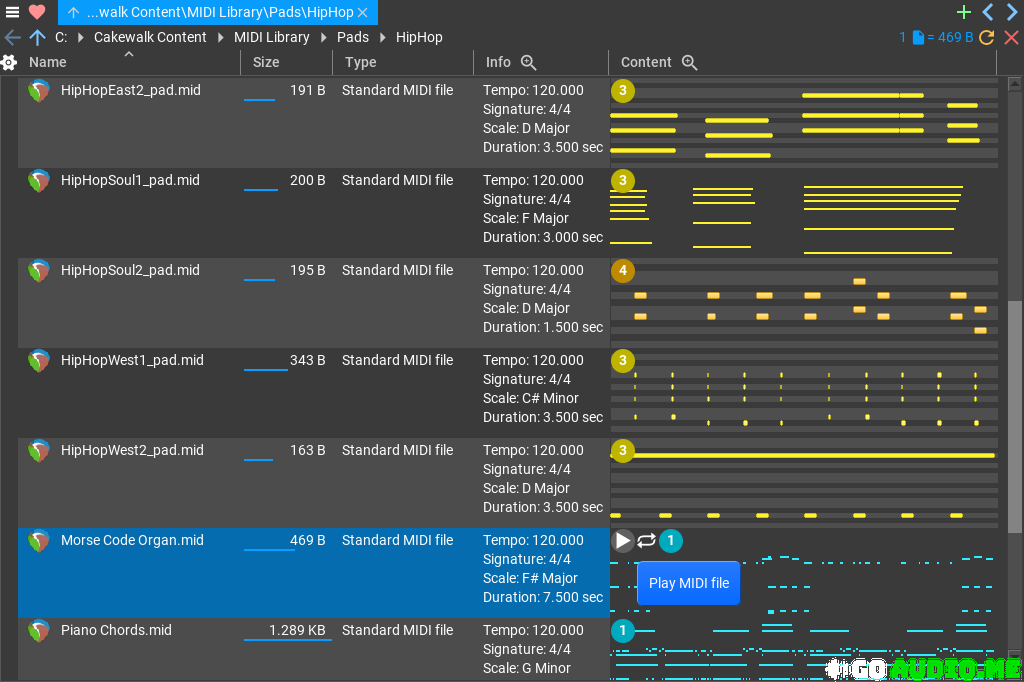Sort by Info column header

point(498,62)
